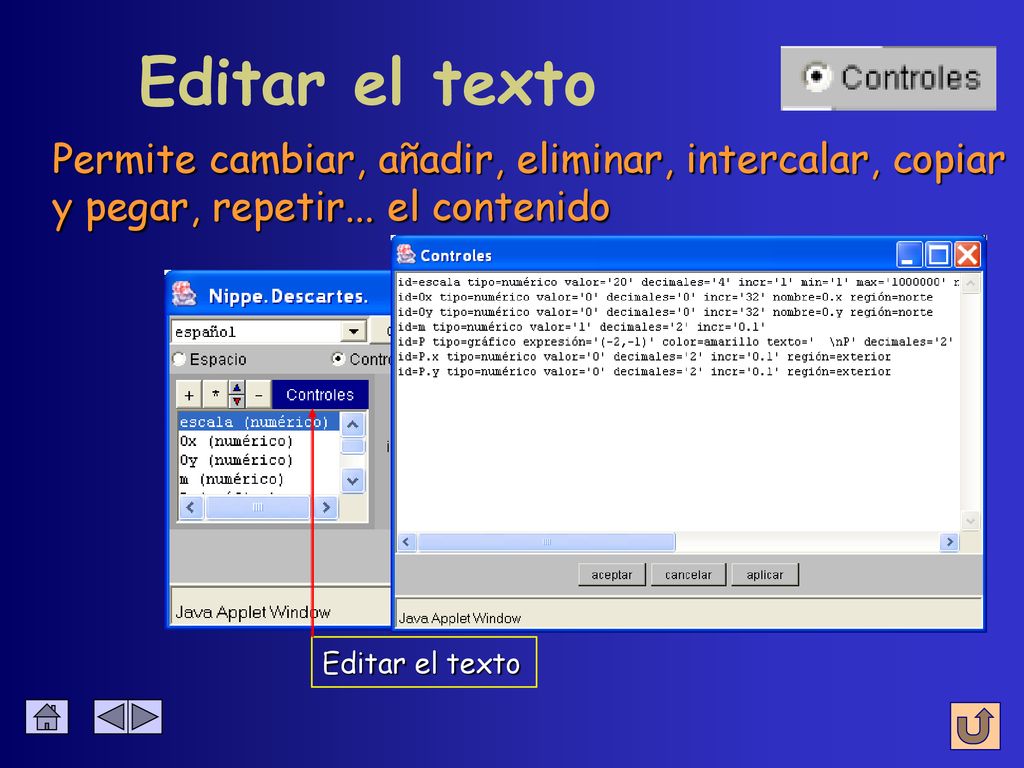Viewport: 1024px width, 768px height.
Task: Minimize the Controles window
Action: 909,255
